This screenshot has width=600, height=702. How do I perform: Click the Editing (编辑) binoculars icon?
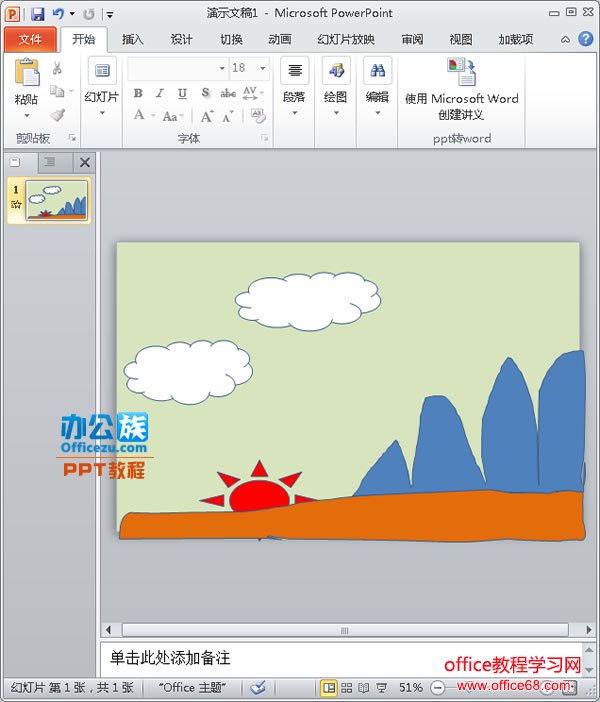coord(377,71)
